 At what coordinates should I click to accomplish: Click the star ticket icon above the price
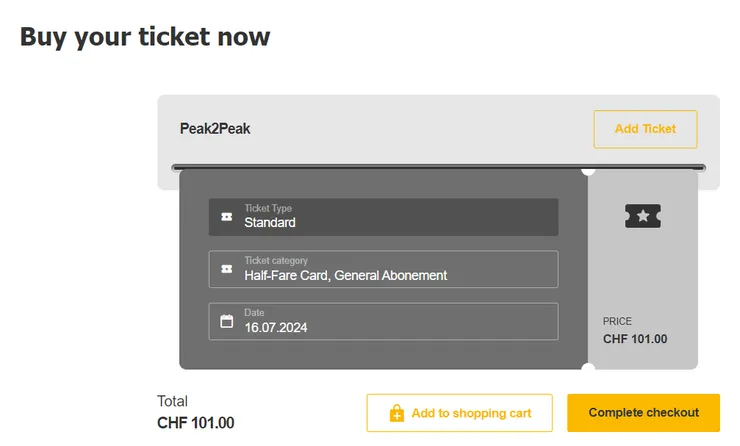[643, 215]
